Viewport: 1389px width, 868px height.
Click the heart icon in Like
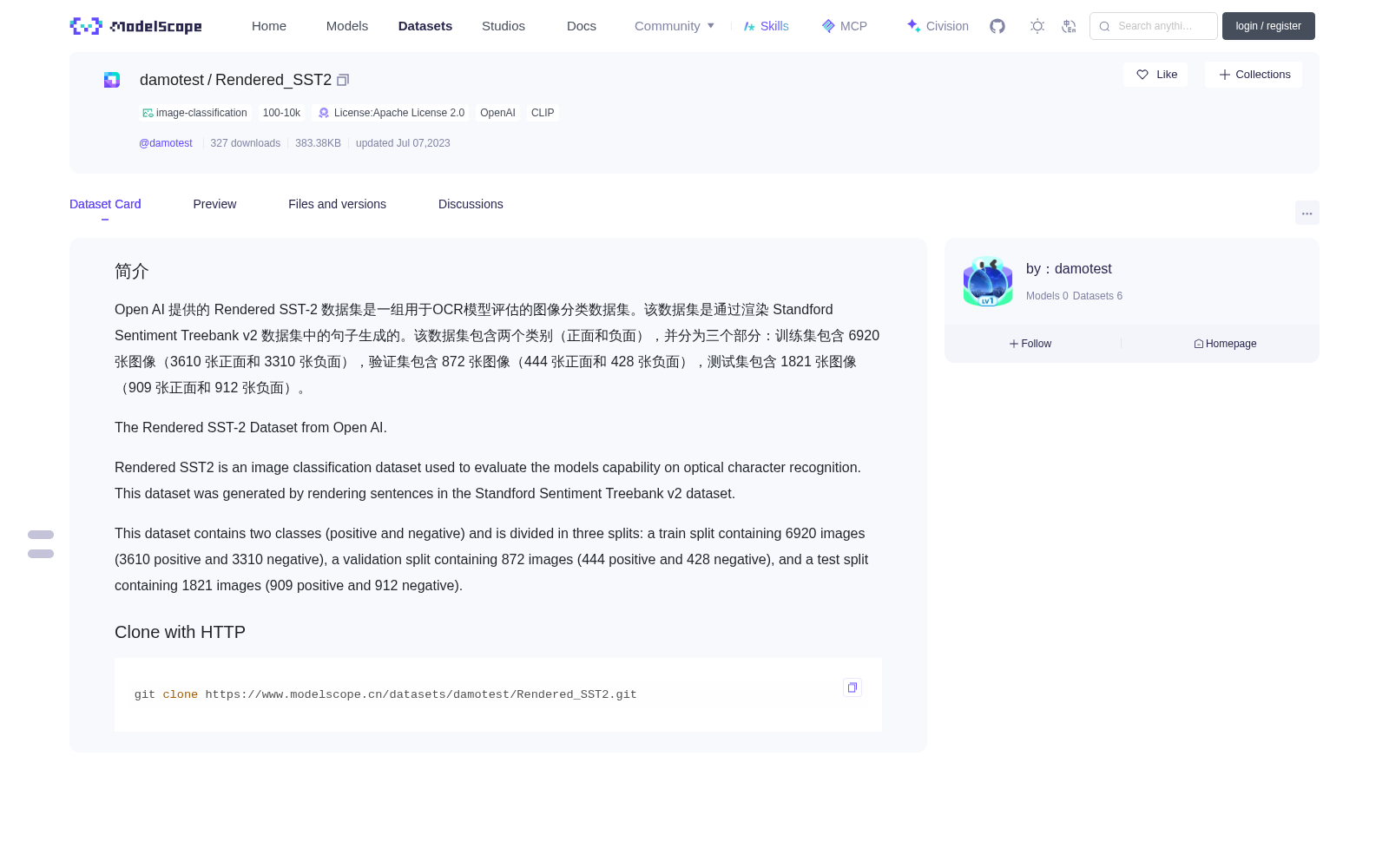pos(1142,75)
